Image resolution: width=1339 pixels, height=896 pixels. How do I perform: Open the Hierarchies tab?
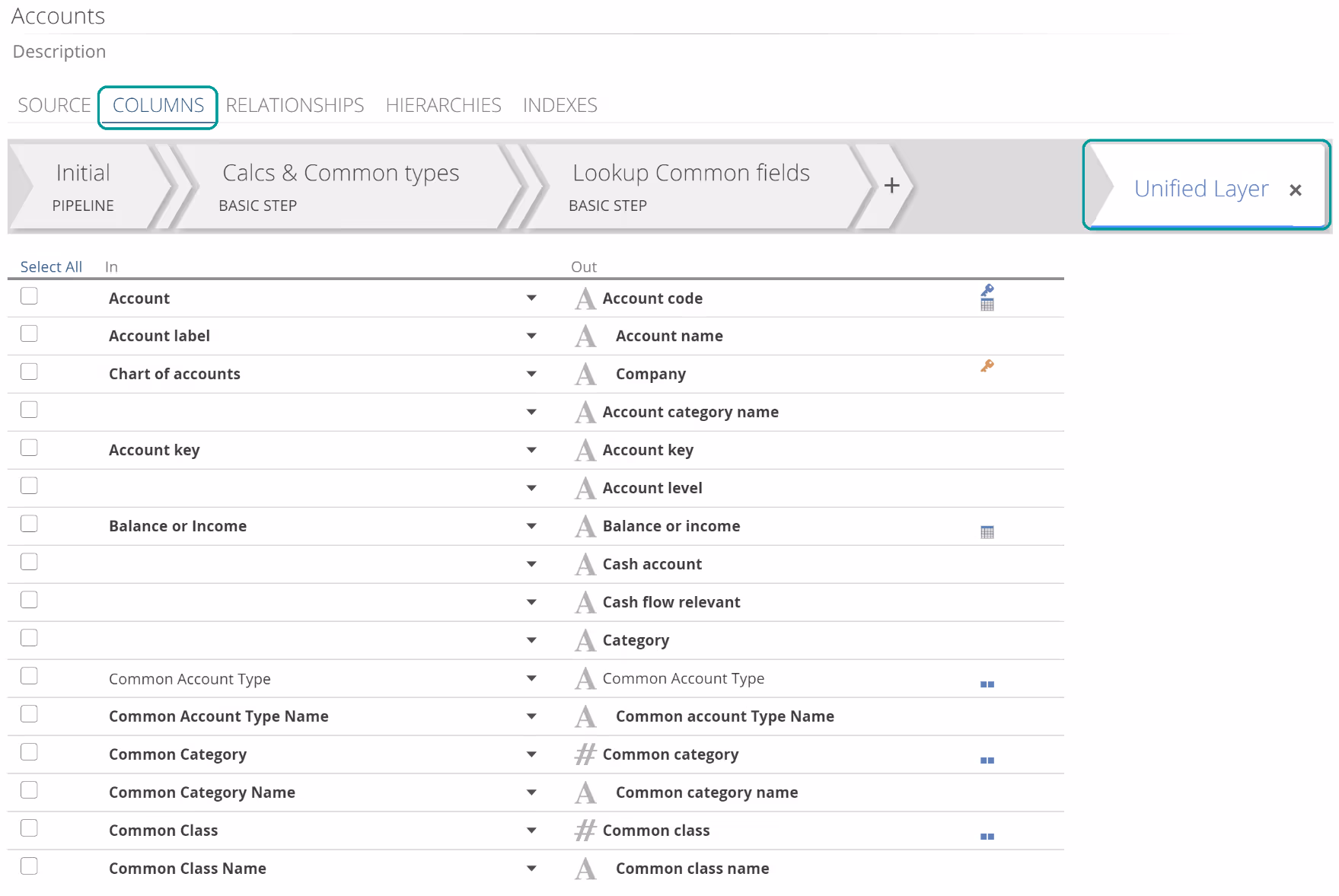click(443, 105)
